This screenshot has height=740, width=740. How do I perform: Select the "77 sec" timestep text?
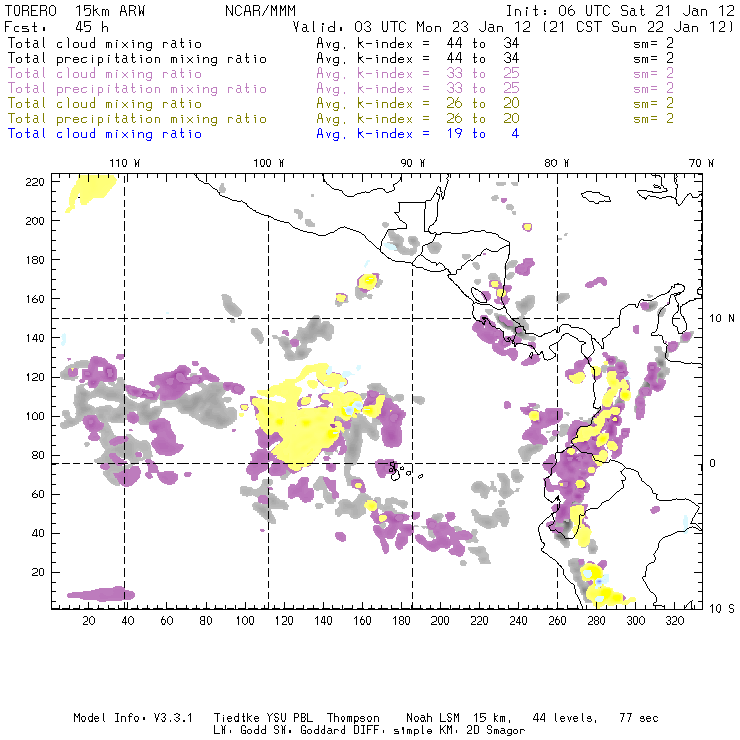tap(639, 718)
